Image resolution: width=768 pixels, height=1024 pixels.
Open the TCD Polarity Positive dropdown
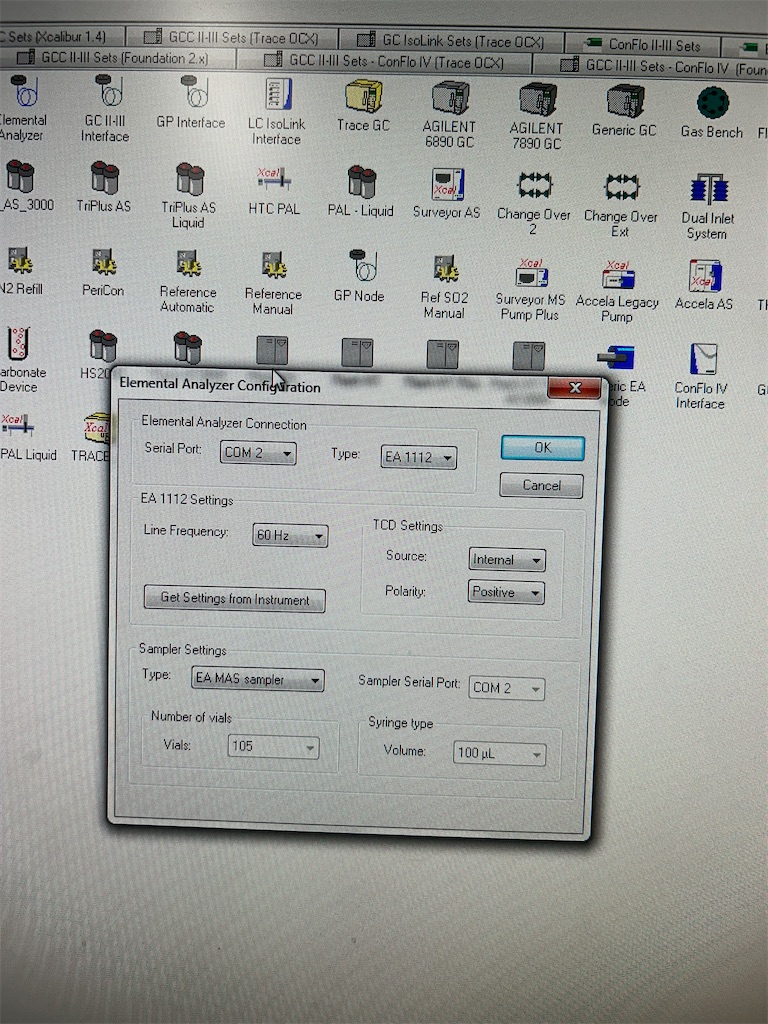coord(506,592)
